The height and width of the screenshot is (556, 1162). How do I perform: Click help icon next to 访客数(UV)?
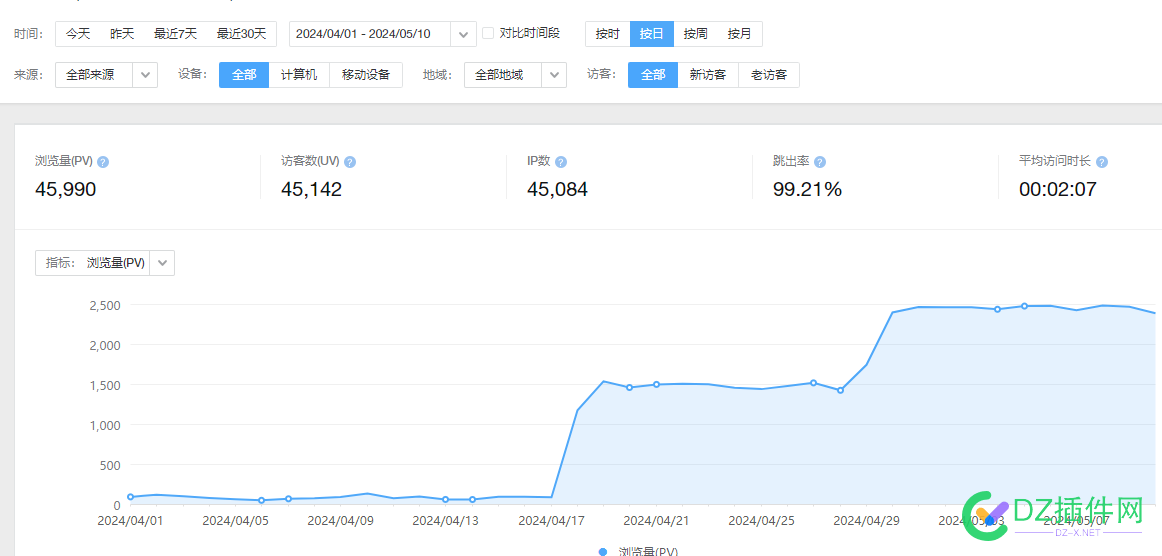pos(350,162)
